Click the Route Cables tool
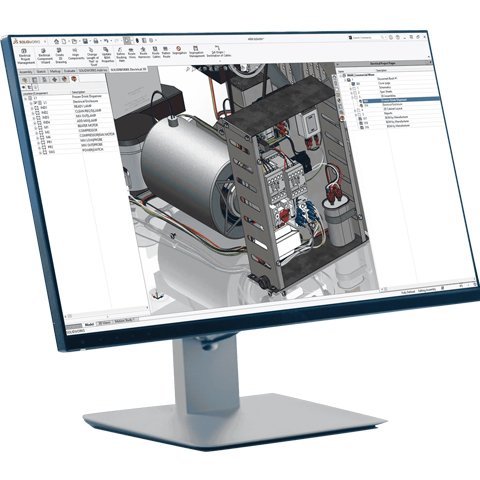Screen dimensions: 480x480 pyautogui.click(x=156, y=52)
